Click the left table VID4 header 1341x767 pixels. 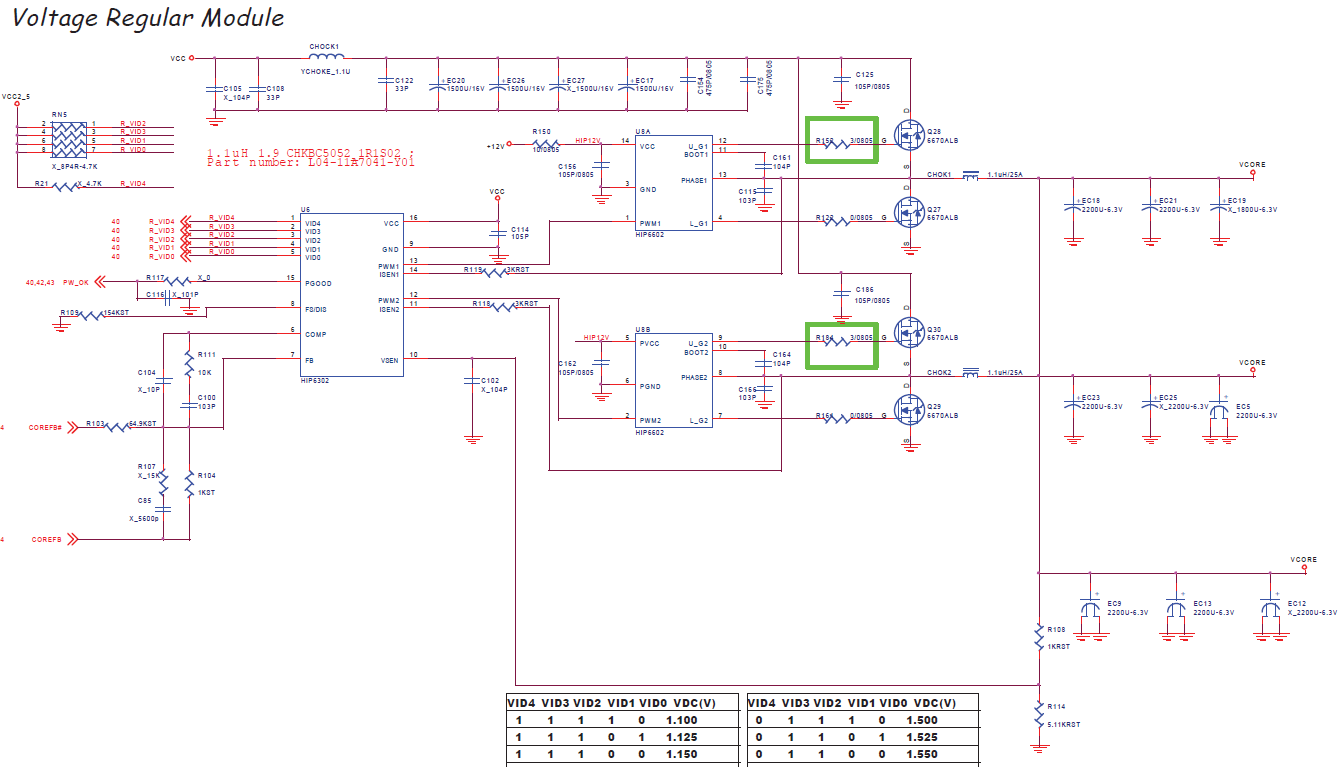pos(523,703)
